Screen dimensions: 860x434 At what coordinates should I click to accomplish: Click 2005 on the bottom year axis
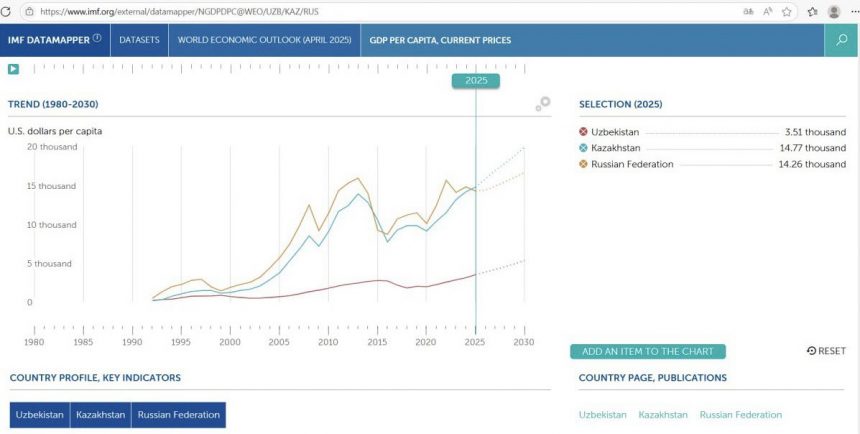(x=279, y=342)
